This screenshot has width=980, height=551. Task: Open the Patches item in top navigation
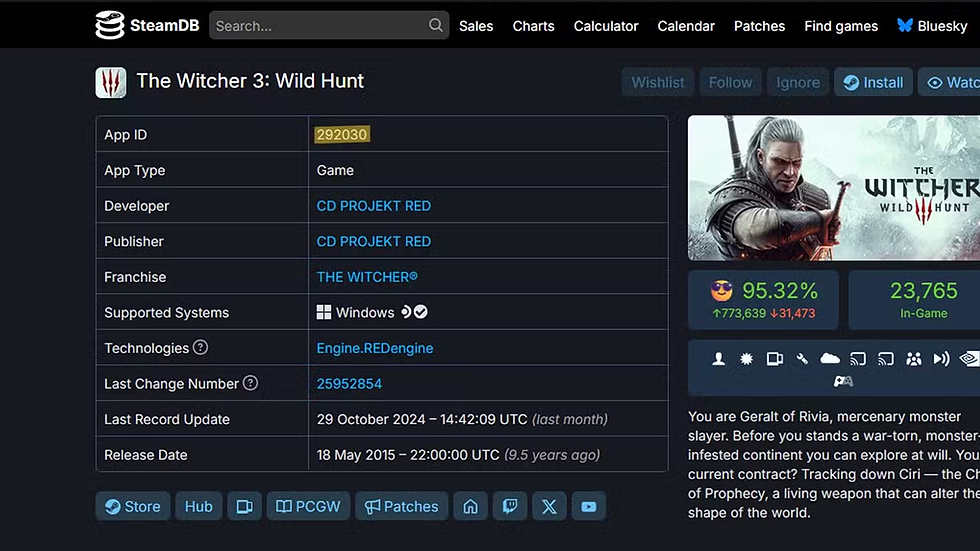[759, 26]
